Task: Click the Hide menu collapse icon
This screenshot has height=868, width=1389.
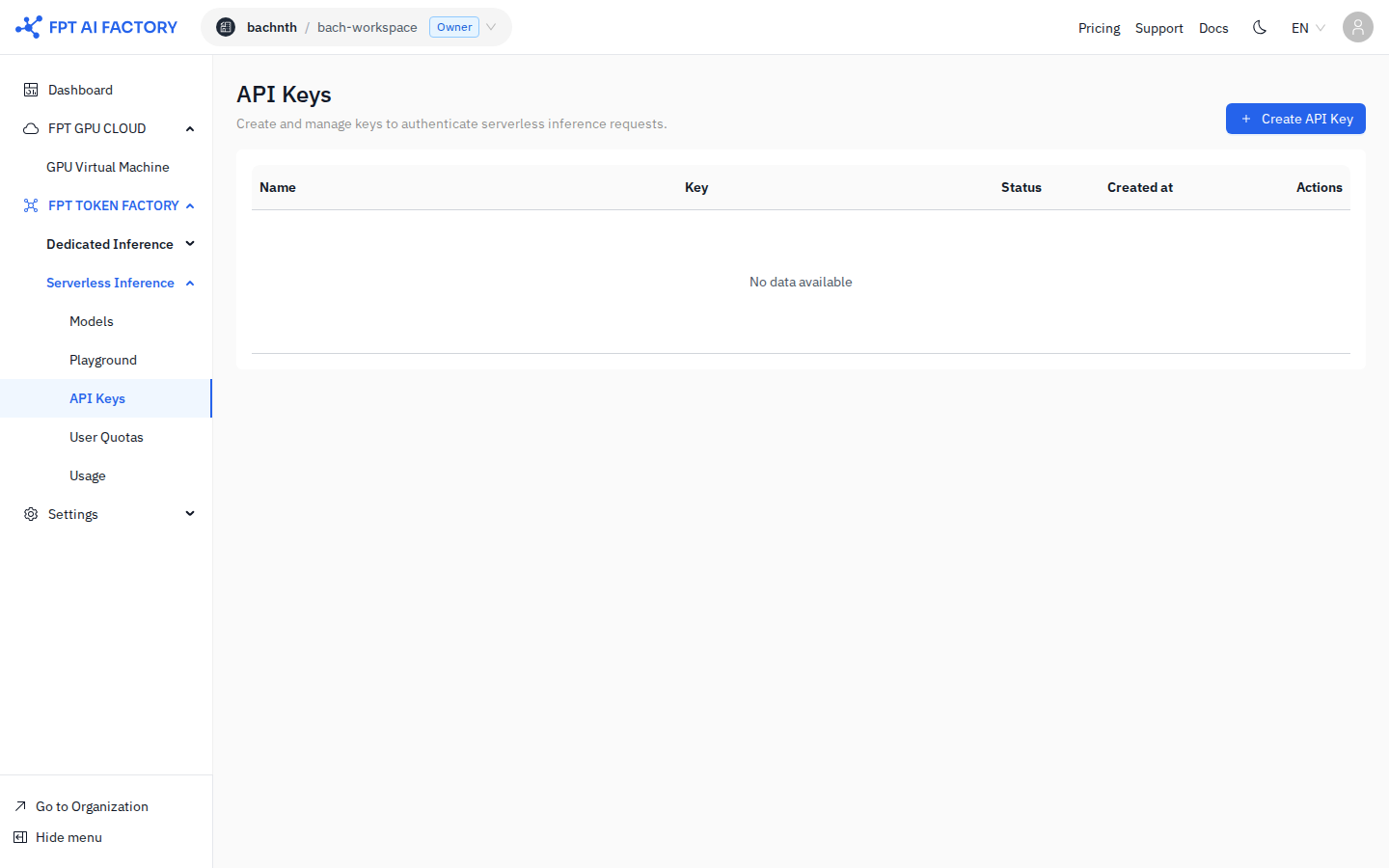Action: 20,837
